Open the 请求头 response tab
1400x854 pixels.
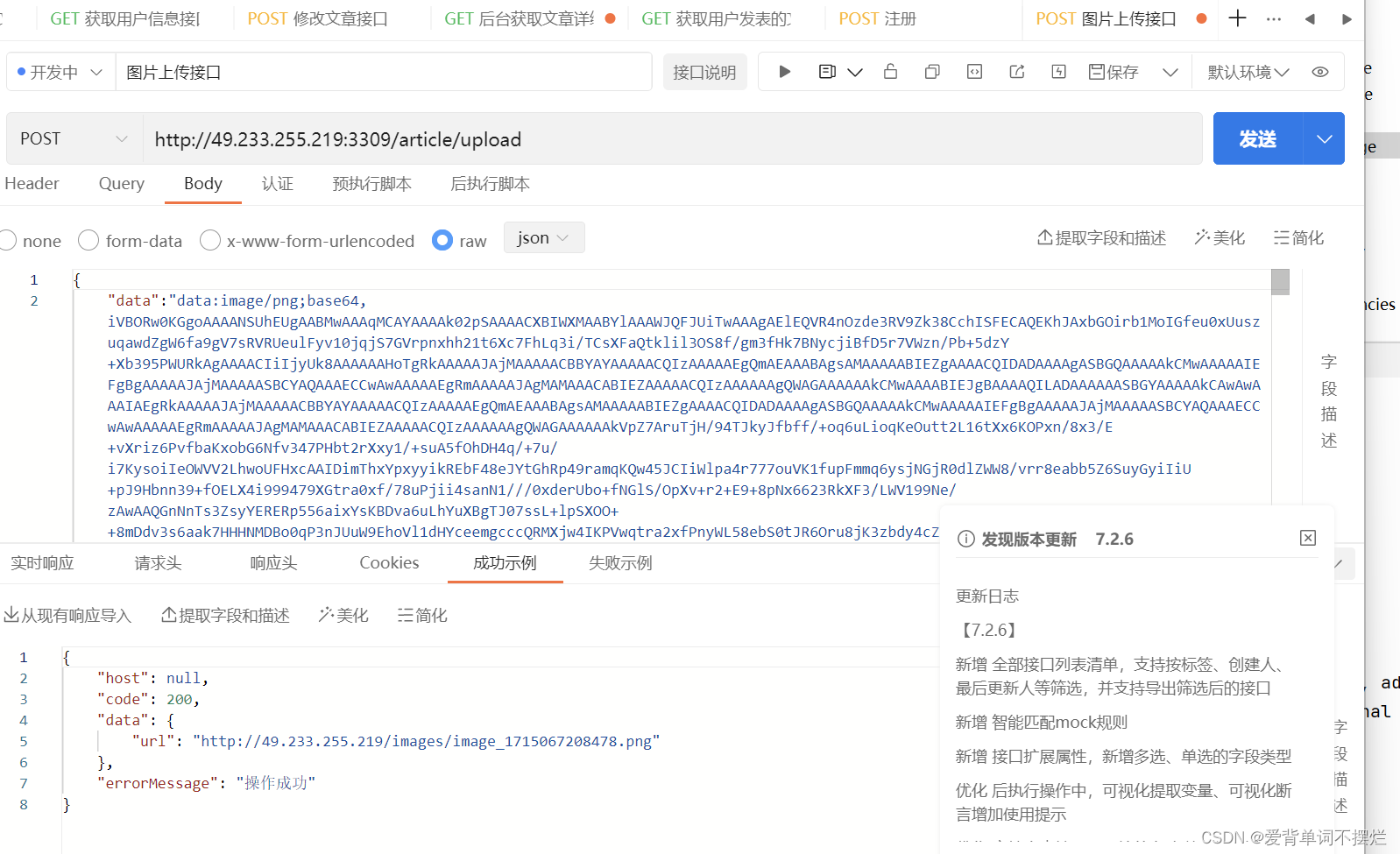[158, 562]
